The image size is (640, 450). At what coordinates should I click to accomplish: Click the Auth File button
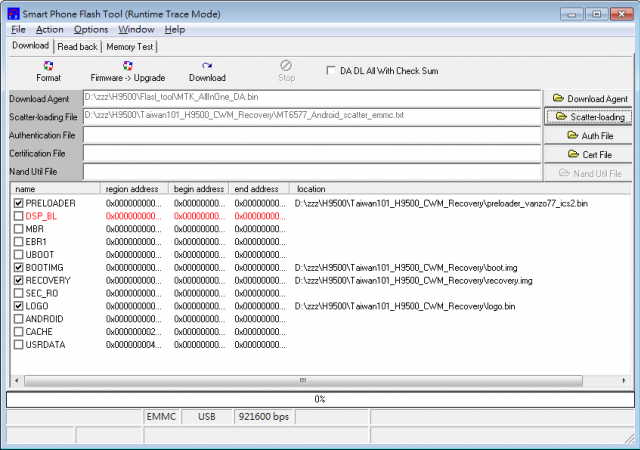click(589, 136)
